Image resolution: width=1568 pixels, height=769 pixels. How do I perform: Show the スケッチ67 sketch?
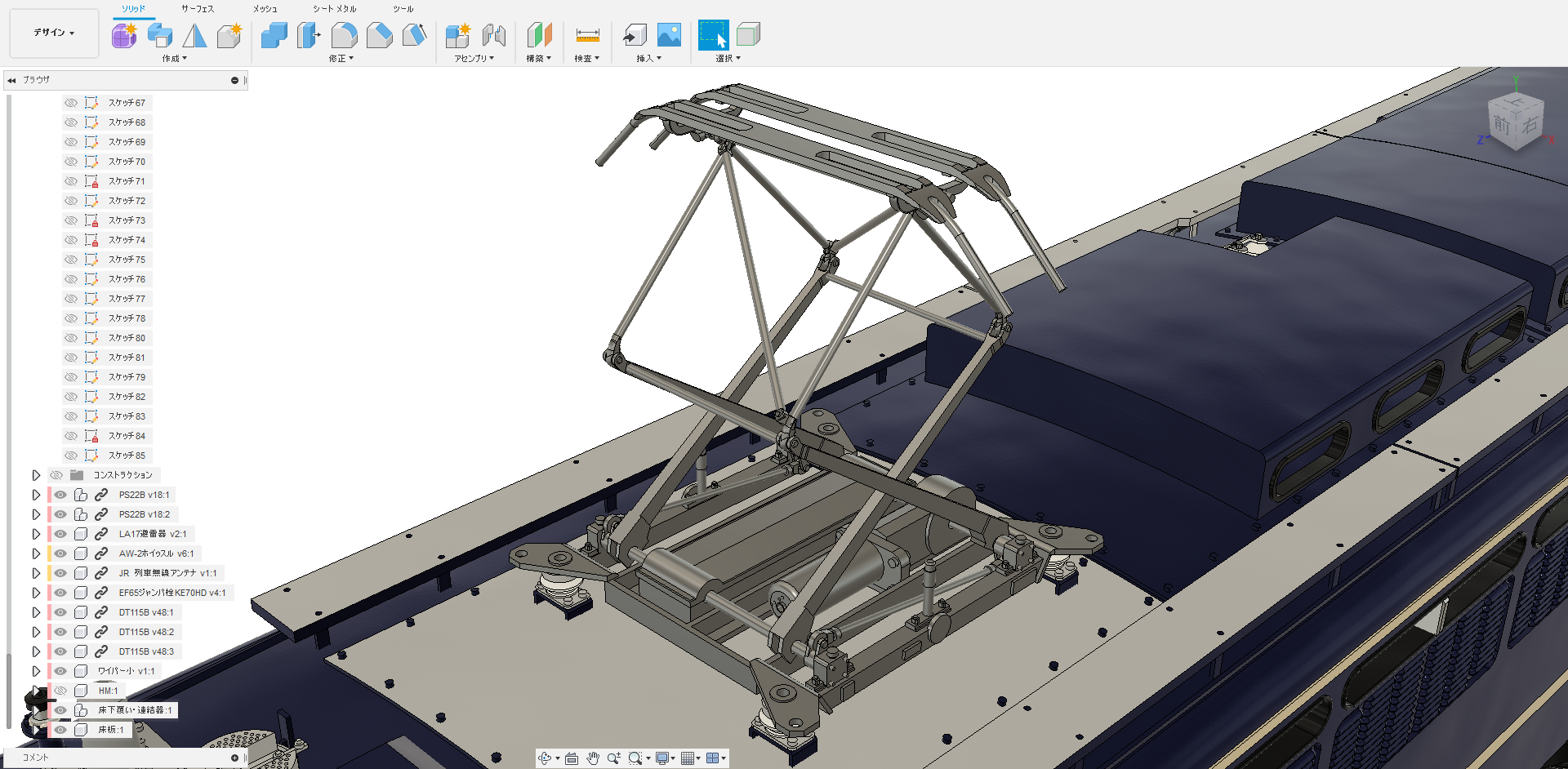71,103
